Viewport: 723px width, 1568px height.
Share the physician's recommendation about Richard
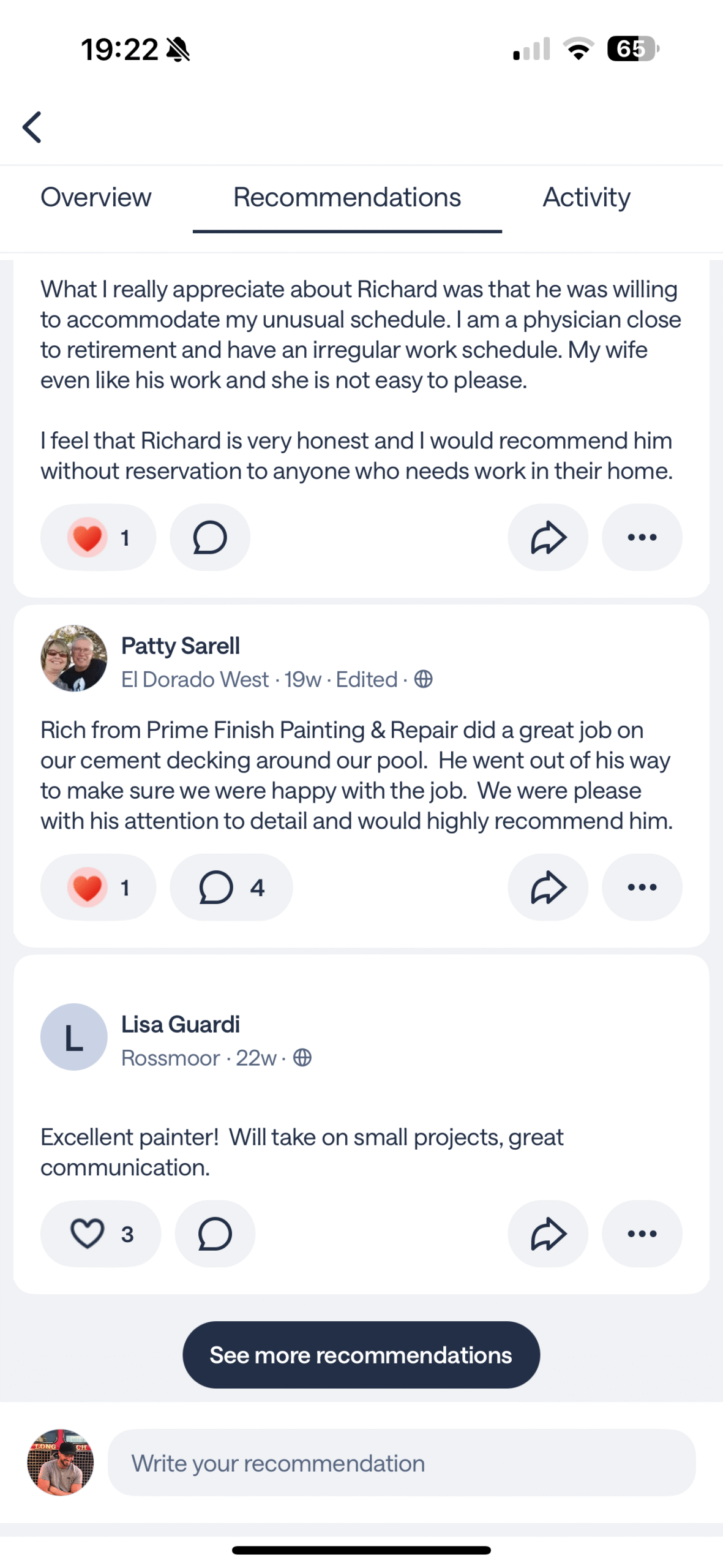pyautogui.click(x=548, y=537)
